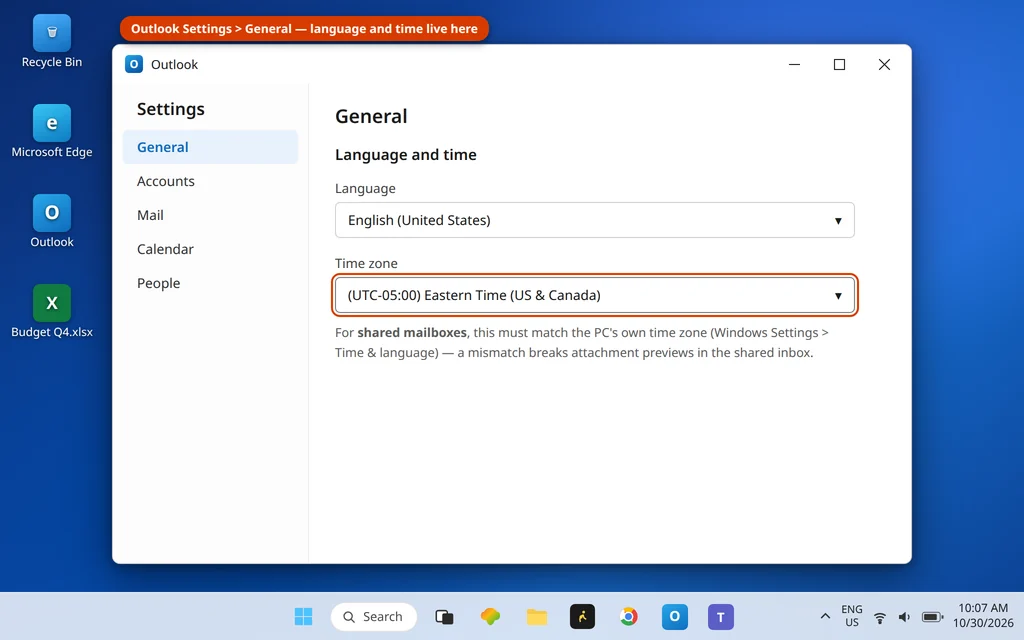Click the Language dropdown arrow
Image resolution: width=1024 pixels, height=640 pixels.
(x=838, y=221)
